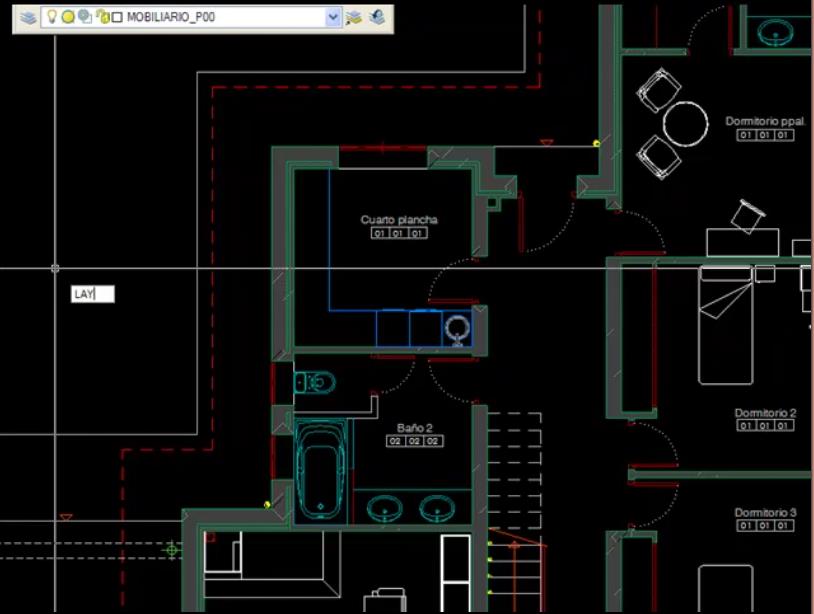Click the white layer color swatch
814x614 pixels.
point(117,18)
